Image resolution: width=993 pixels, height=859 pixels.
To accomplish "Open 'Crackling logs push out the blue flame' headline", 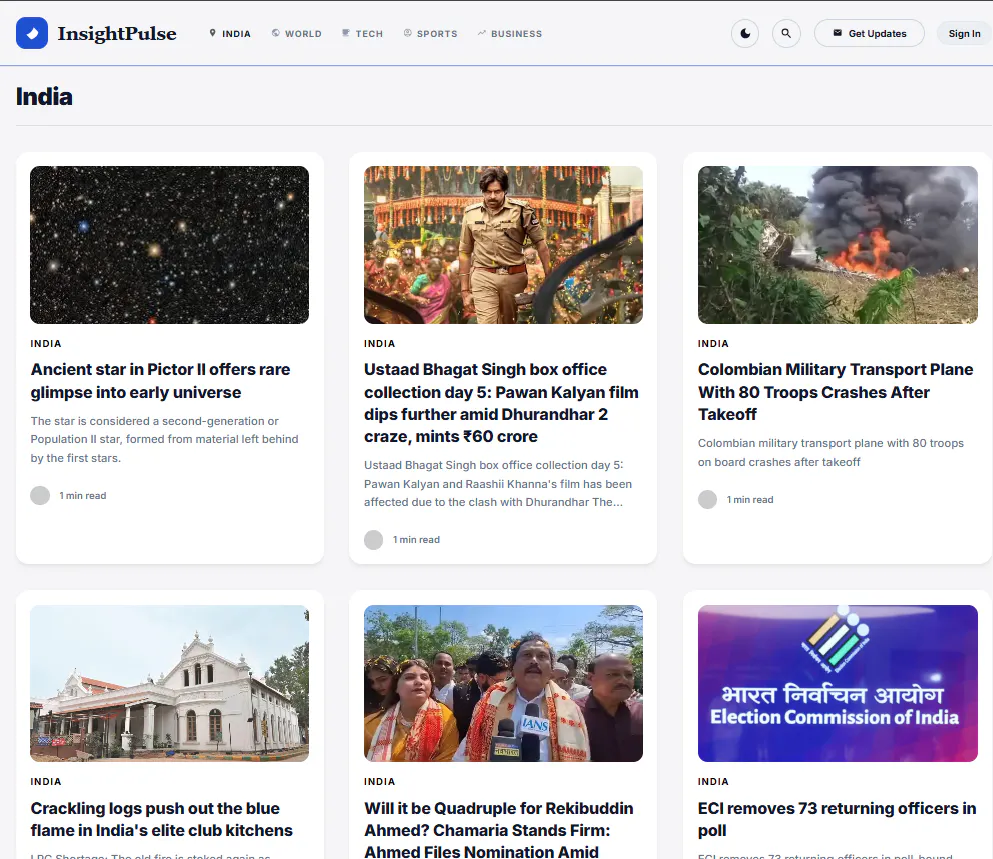I will pyautogui.click(x=161, y=819).
